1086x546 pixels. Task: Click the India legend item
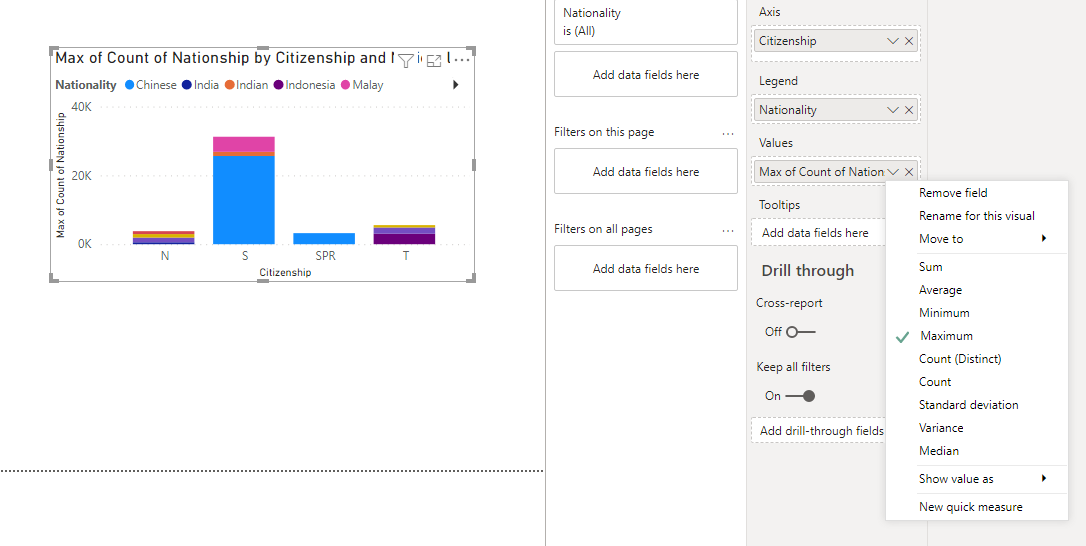point(200,85)
